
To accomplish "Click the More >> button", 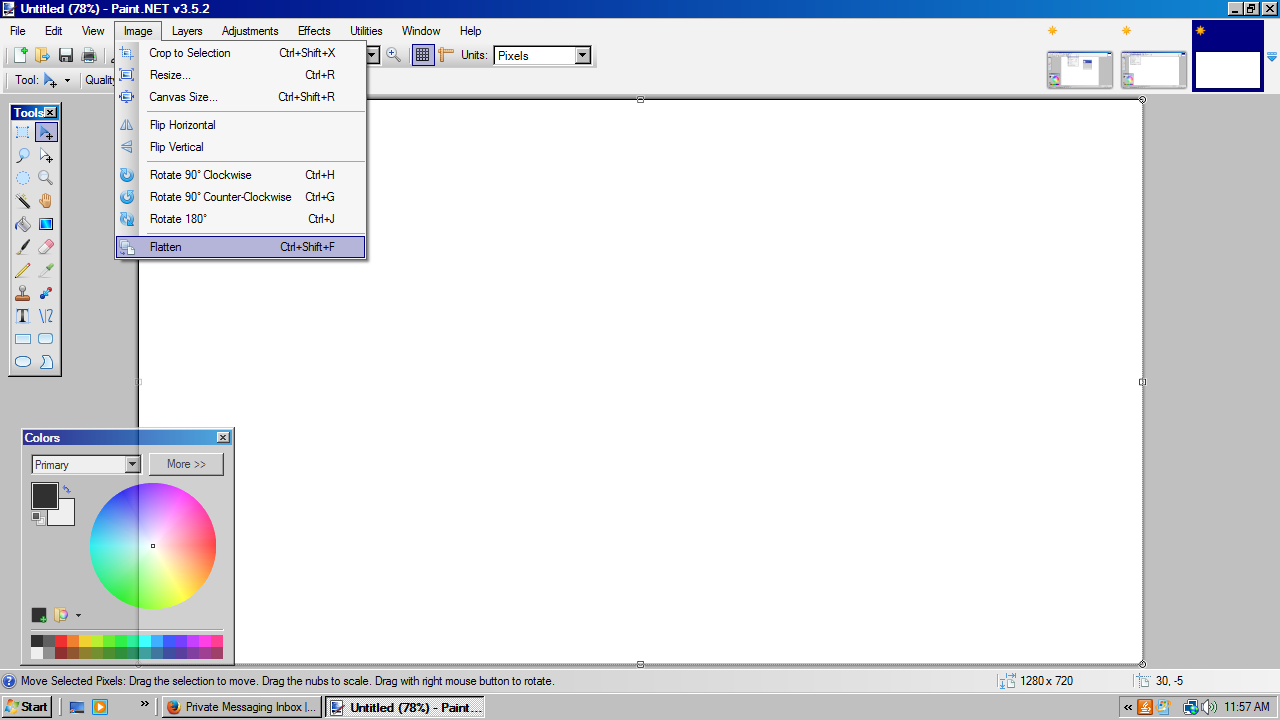I will (186, 464).
